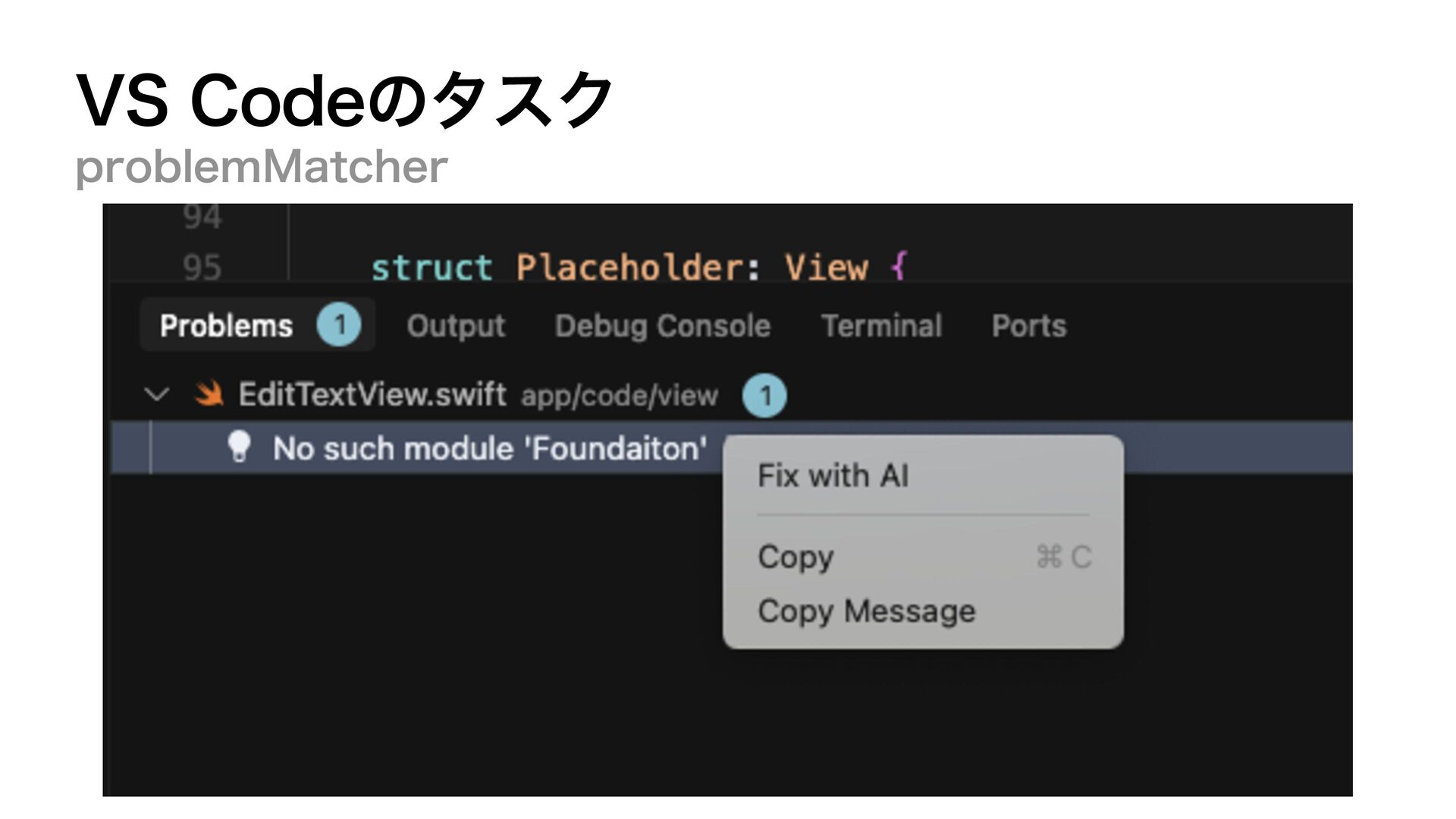
Task: Click the app/code/view path label
Action: pyautogui.click(x=620, y=396)
